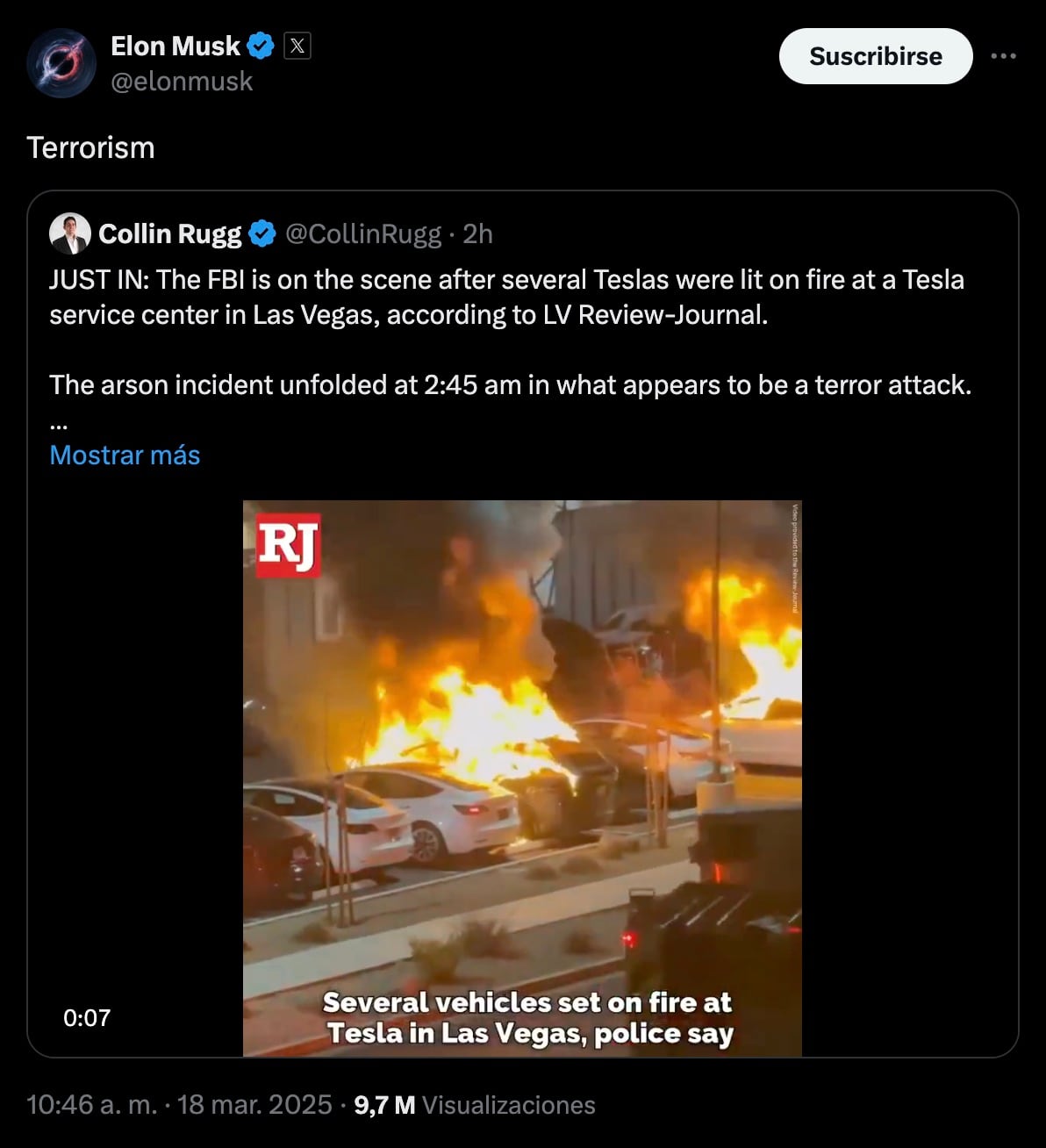
Task: Click the X affiliation badge icon
Action: point(297,46)
